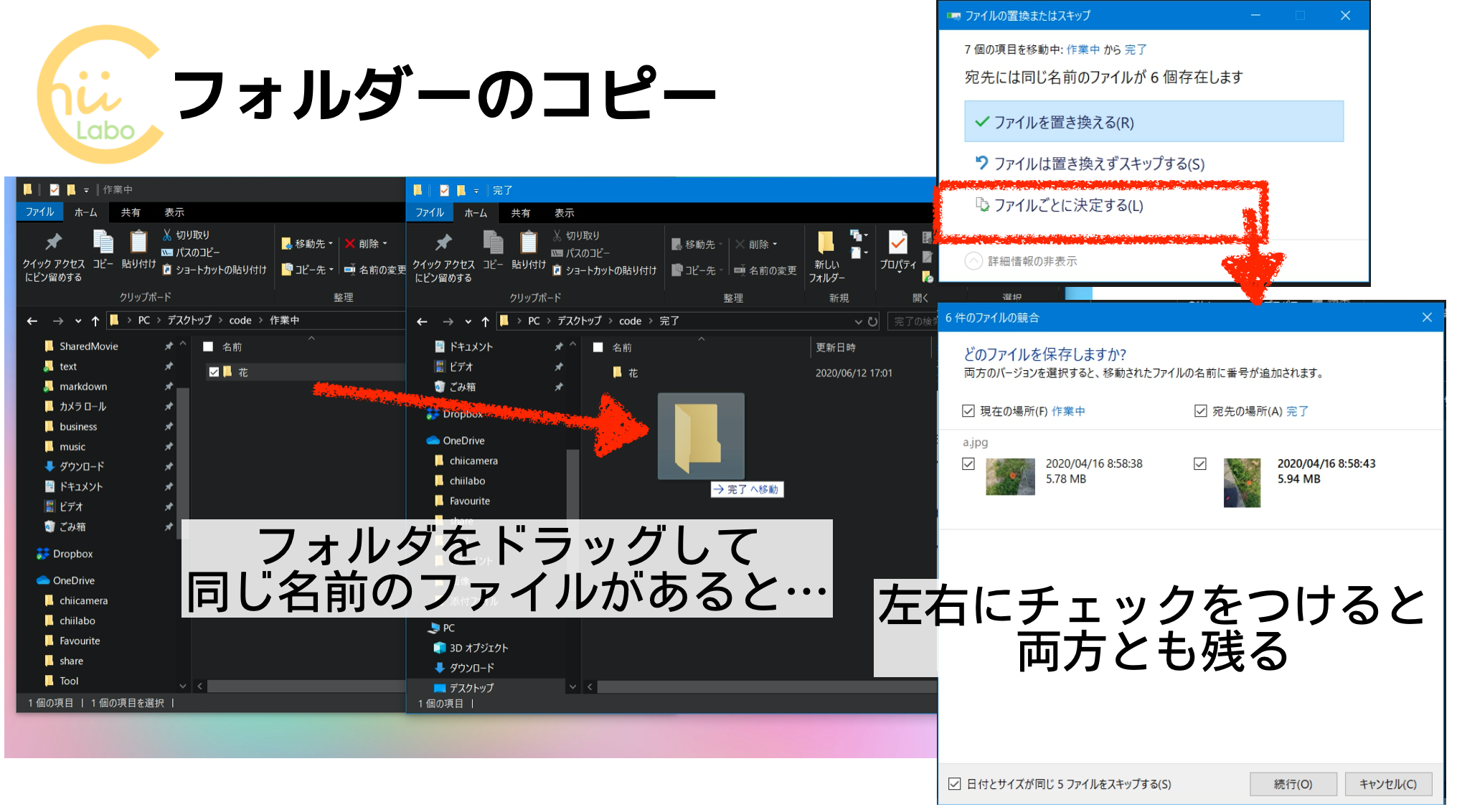The image size is (1462, 812).
Task: Collapse 詳細情報の非表示 in the dialog
Action: point(973,260)
